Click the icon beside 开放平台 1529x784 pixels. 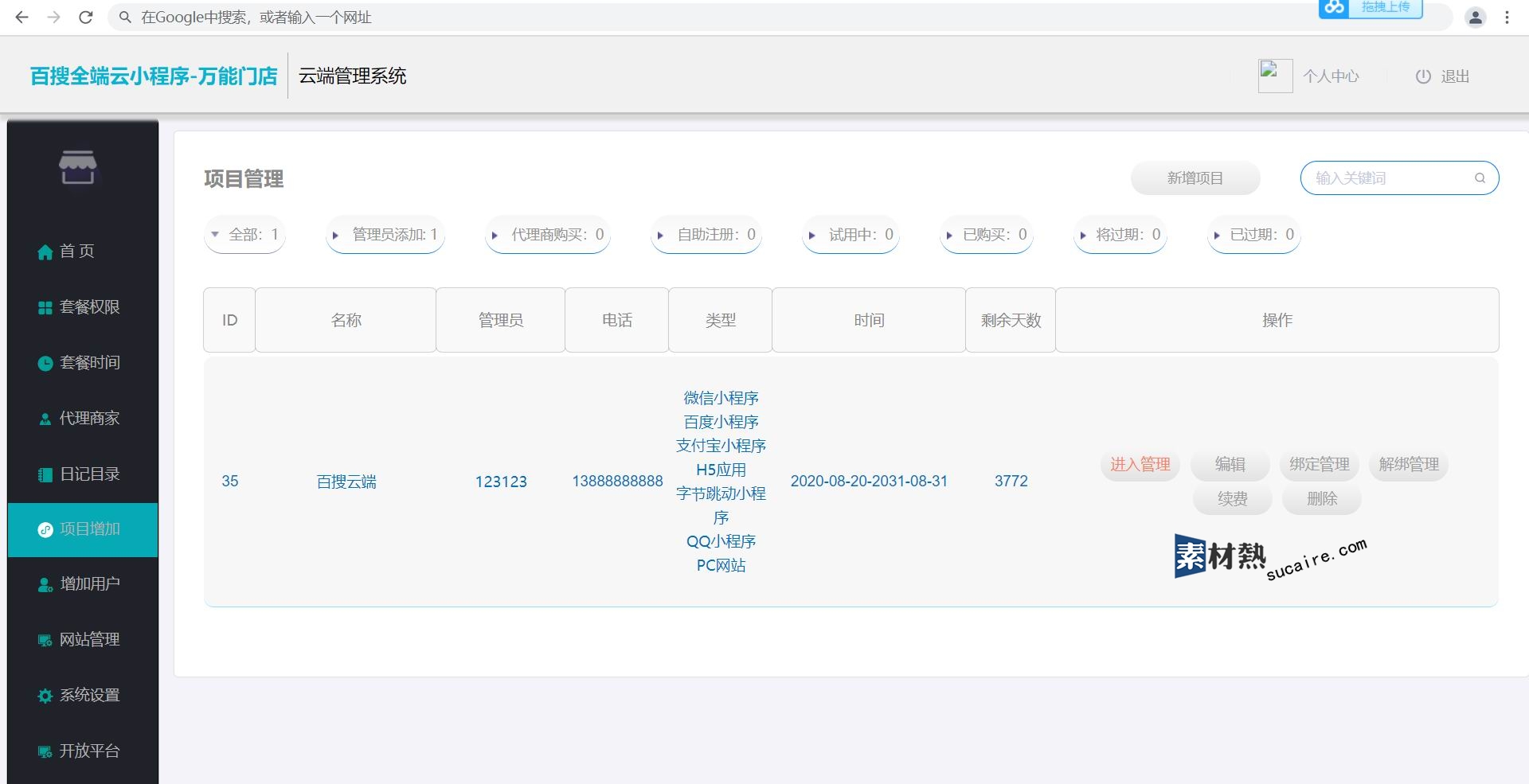(x=45, y=751)
